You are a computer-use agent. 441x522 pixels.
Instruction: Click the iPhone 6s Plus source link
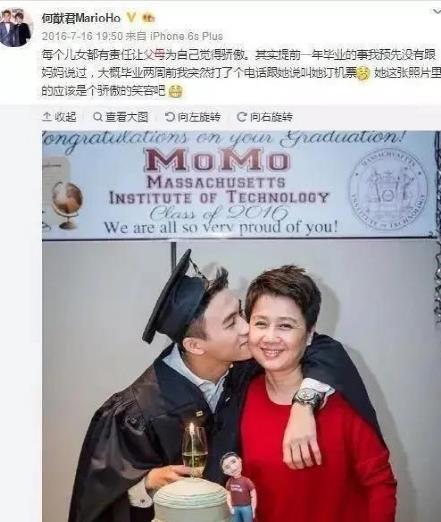point(186,36)
